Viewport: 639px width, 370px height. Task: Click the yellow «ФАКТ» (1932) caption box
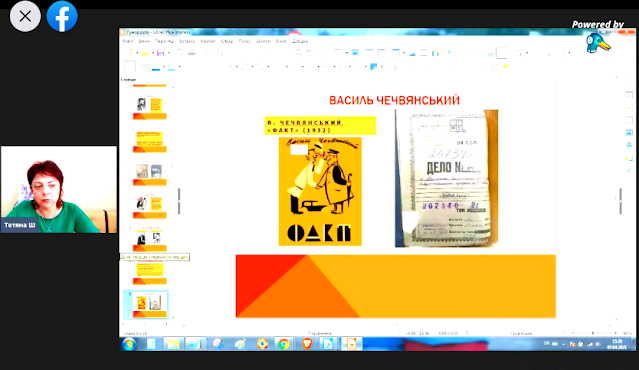pos(320,126)
